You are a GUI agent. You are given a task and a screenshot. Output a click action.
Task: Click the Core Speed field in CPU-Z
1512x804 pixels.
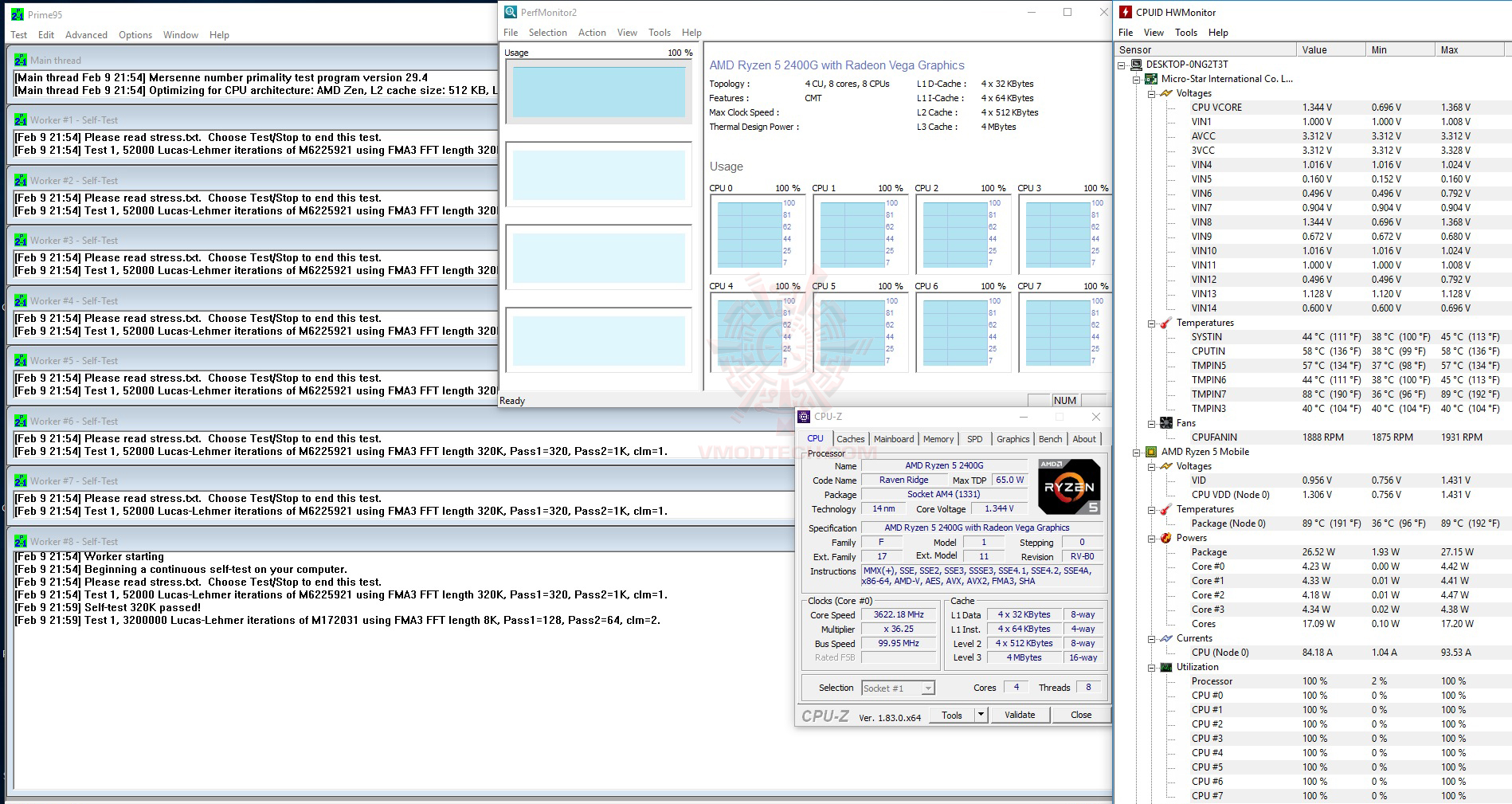point(899,615)
